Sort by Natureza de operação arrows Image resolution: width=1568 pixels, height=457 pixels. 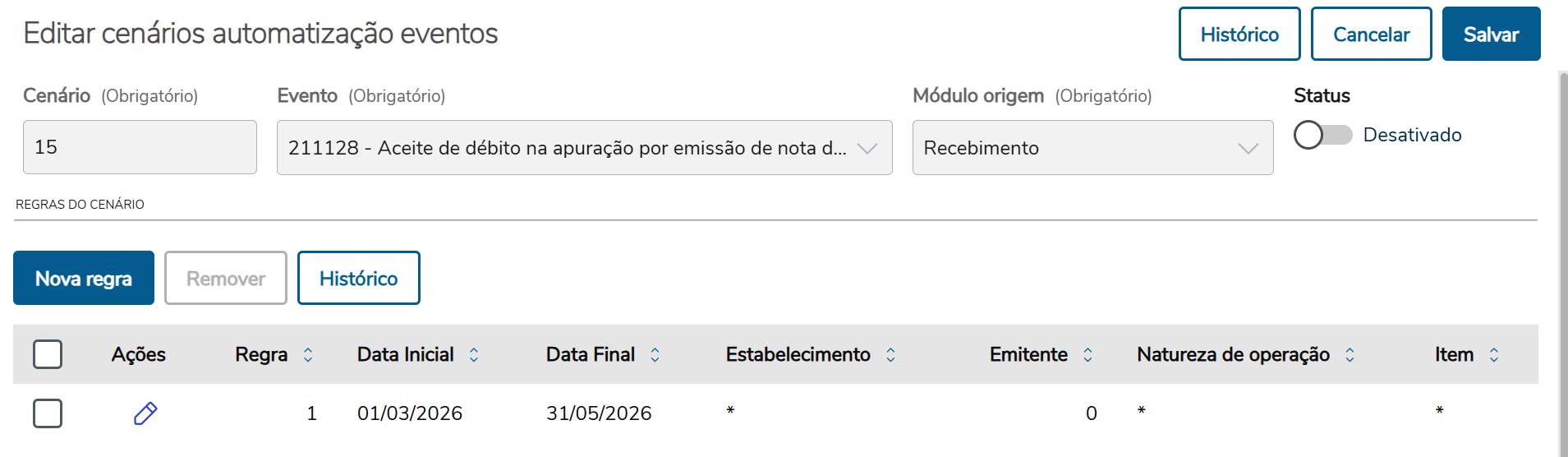[x=1350, y=354]
